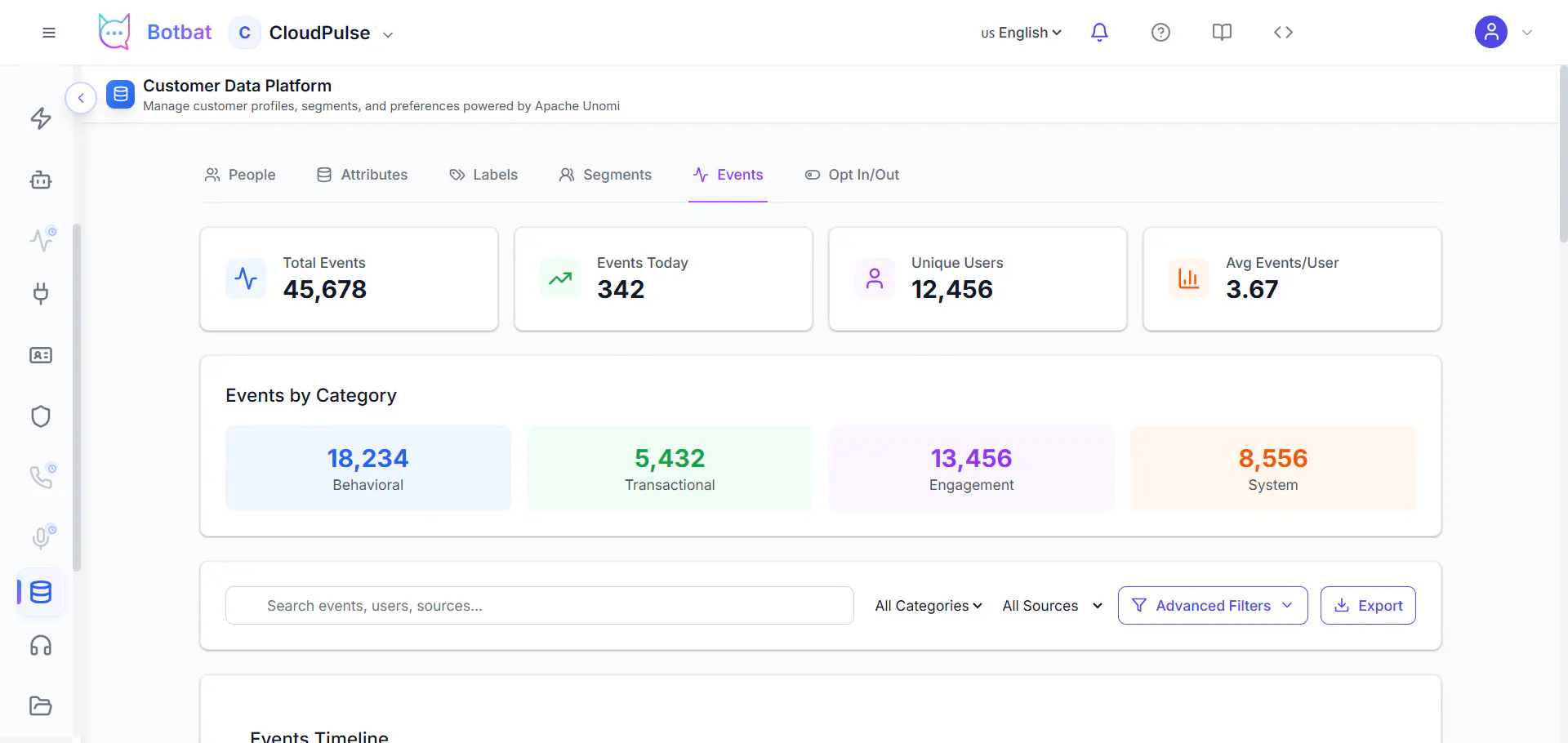Expand the user account chevron

tap(1527, 33)
